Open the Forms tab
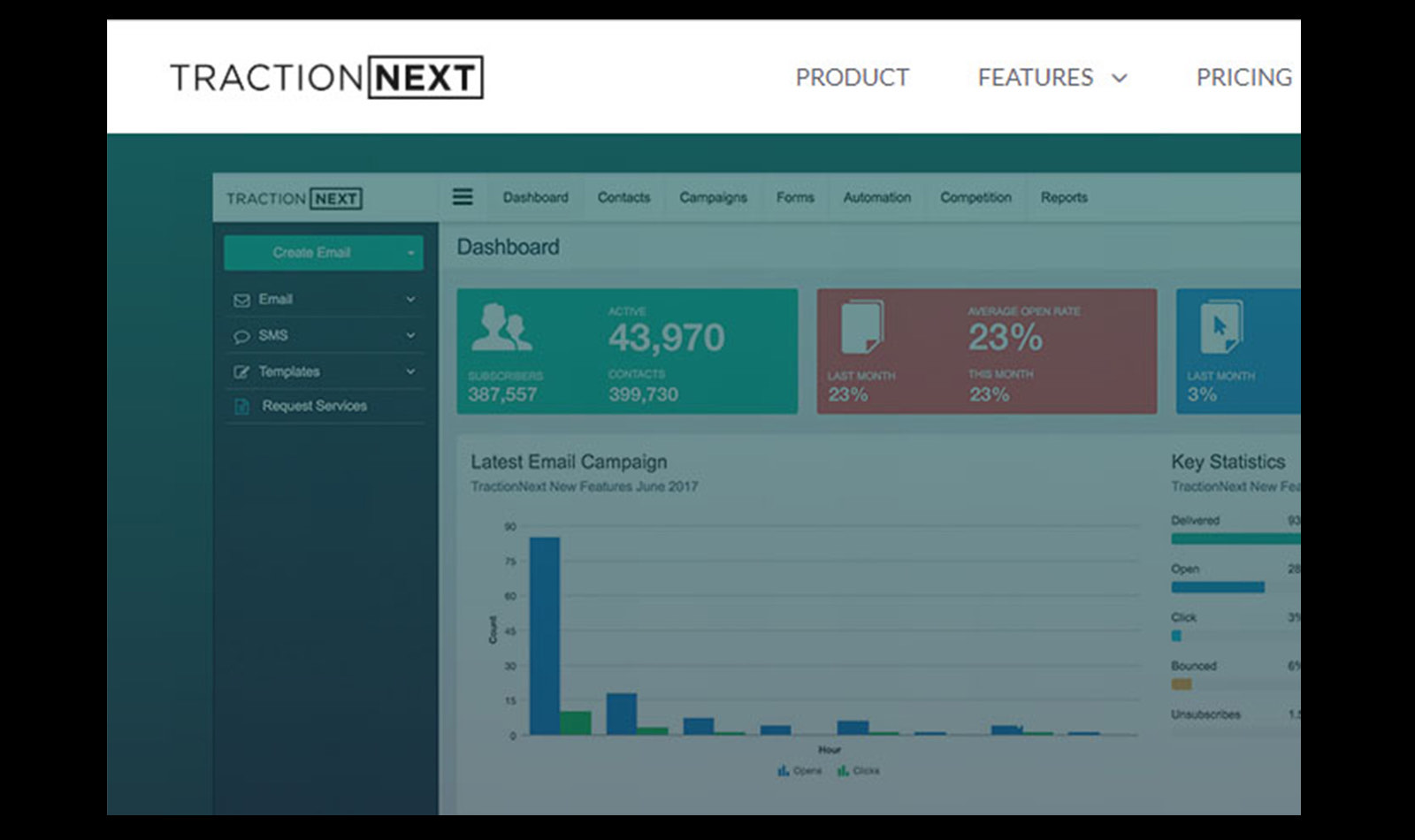 click(x=795, y=197)
